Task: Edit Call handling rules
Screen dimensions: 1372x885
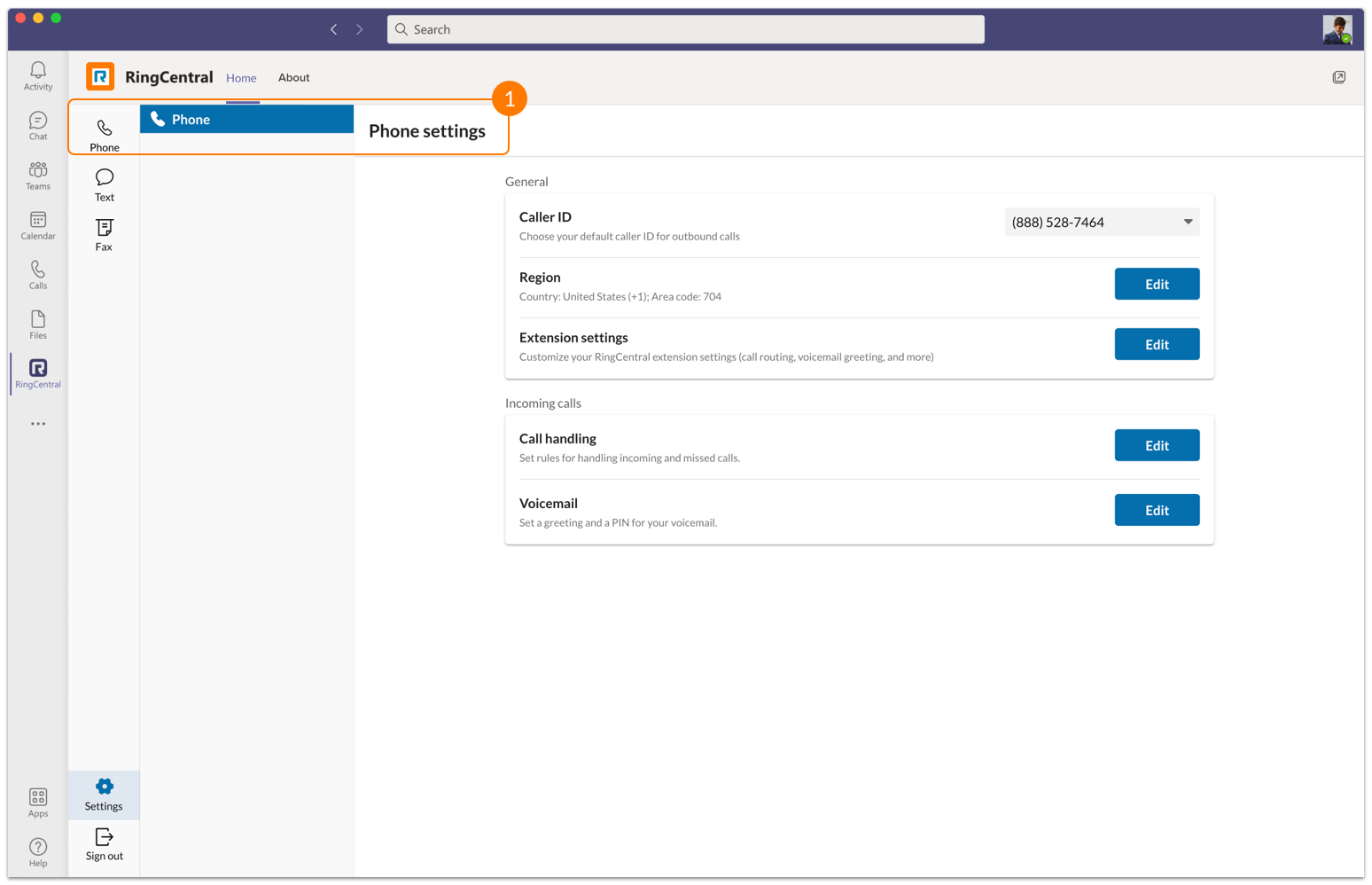Action: point(1157,445)
